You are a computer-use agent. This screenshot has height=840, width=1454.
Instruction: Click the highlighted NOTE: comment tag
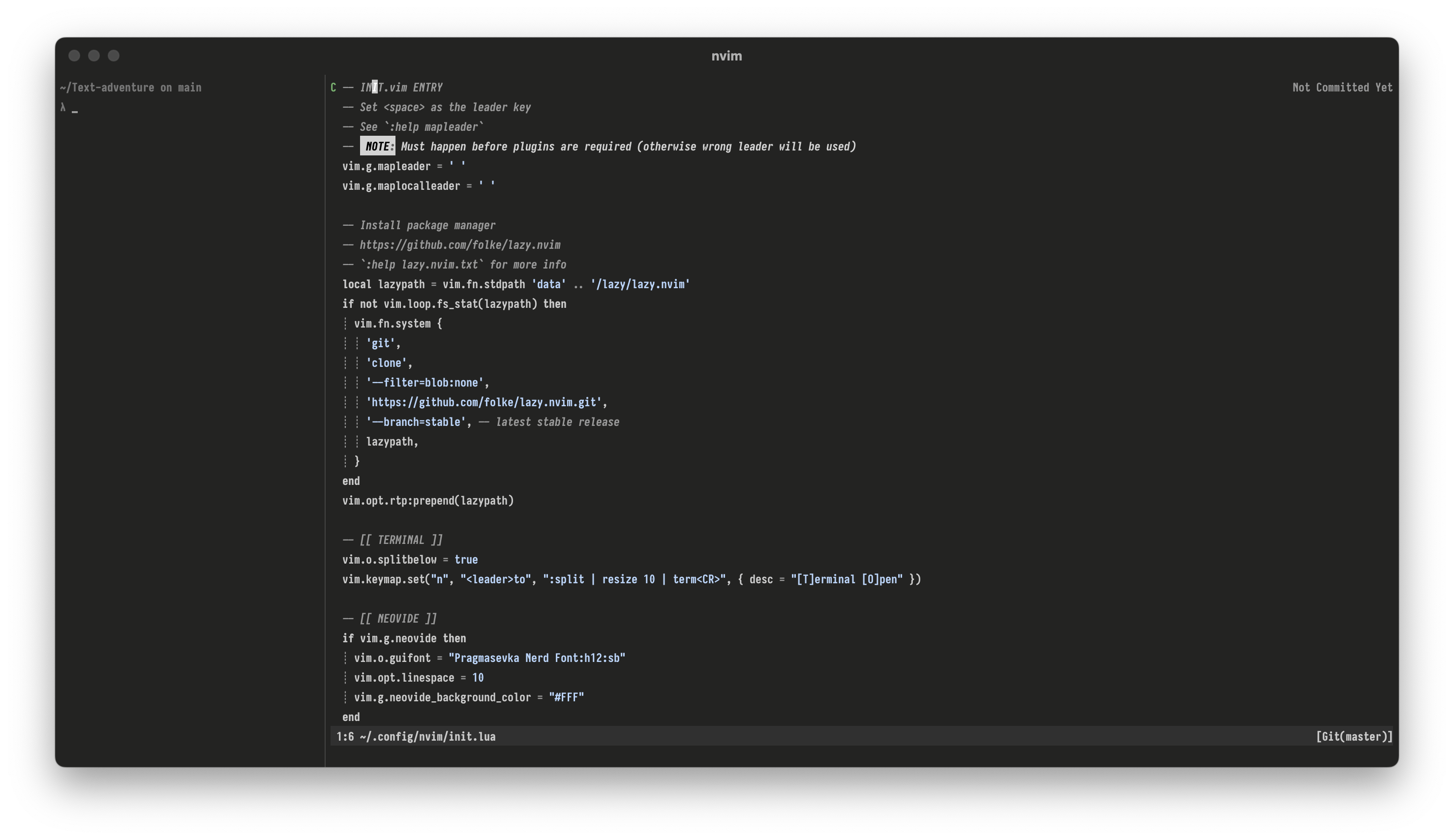(x=377, y=147)
